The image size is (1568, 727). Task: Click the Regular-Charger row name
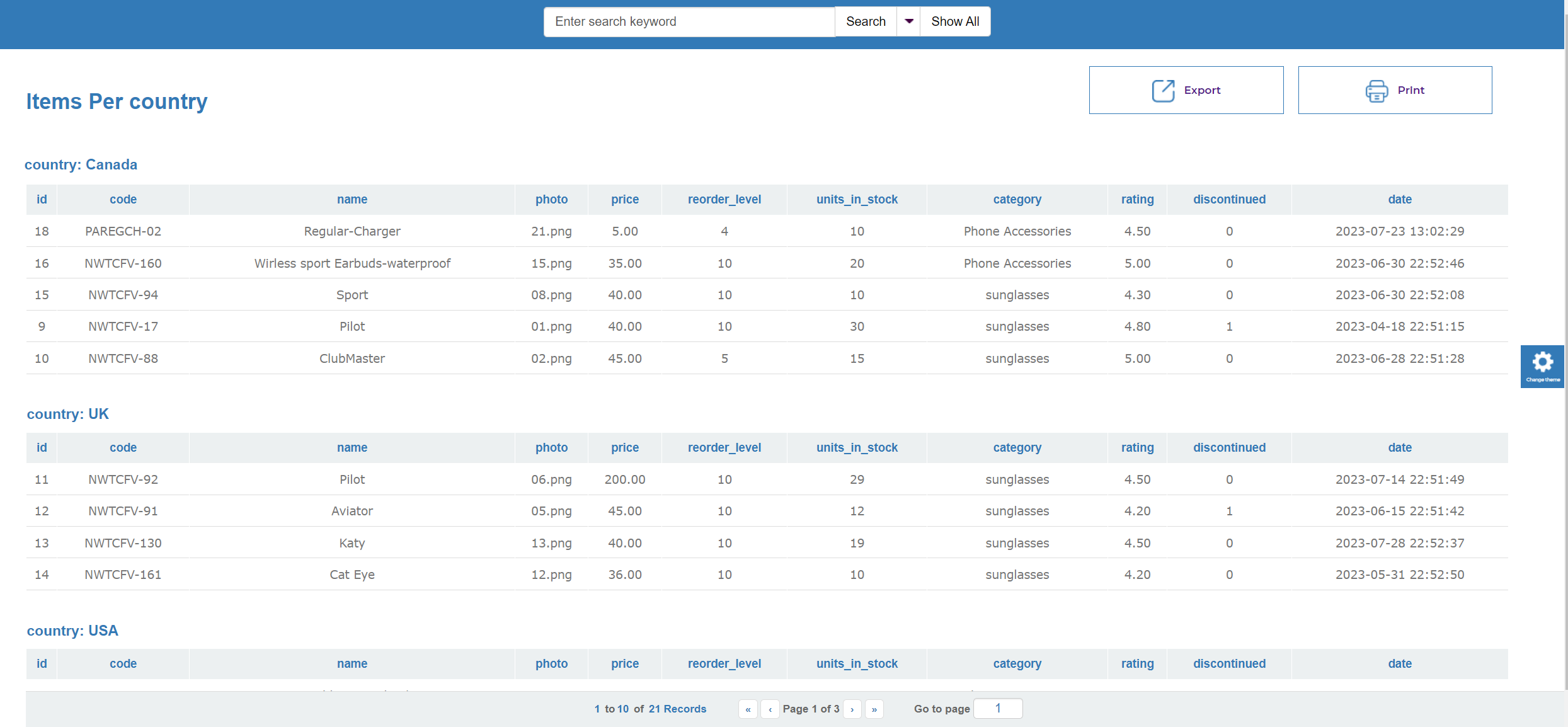point(352,231)
